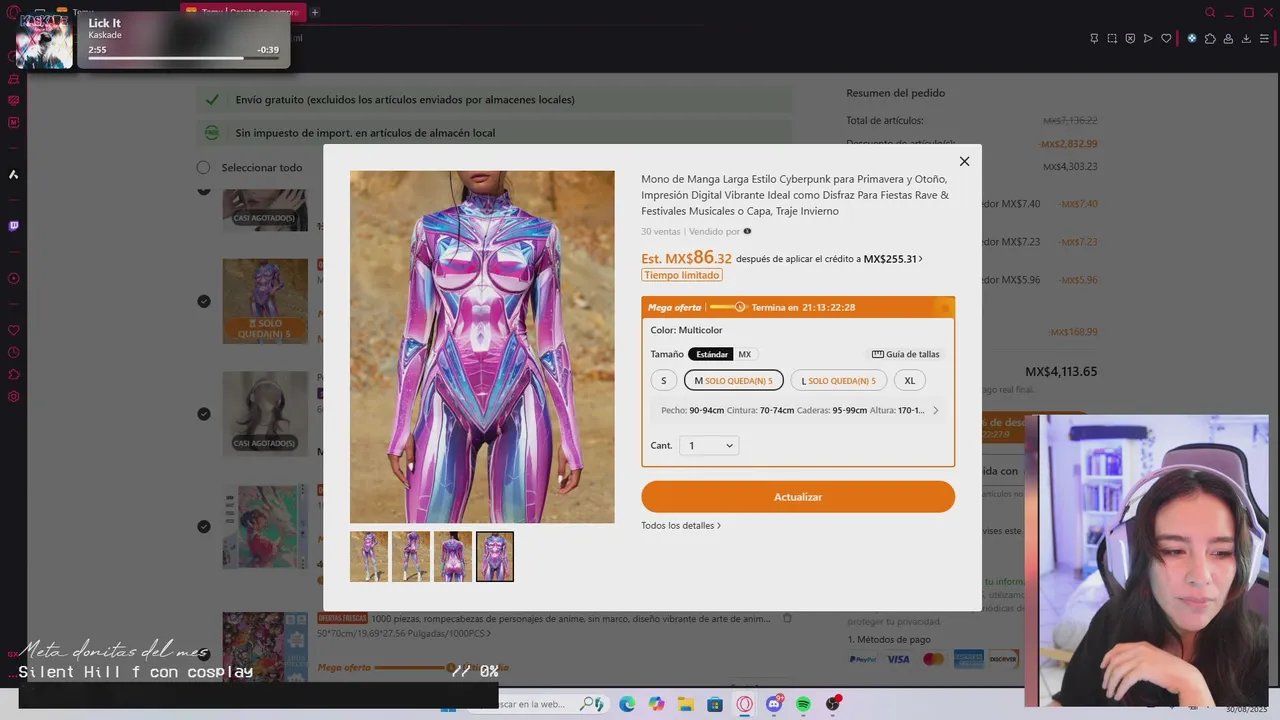1280x720 pixels.
Task: Add page to bookmarks heart icon
Action: (1166, 39)
